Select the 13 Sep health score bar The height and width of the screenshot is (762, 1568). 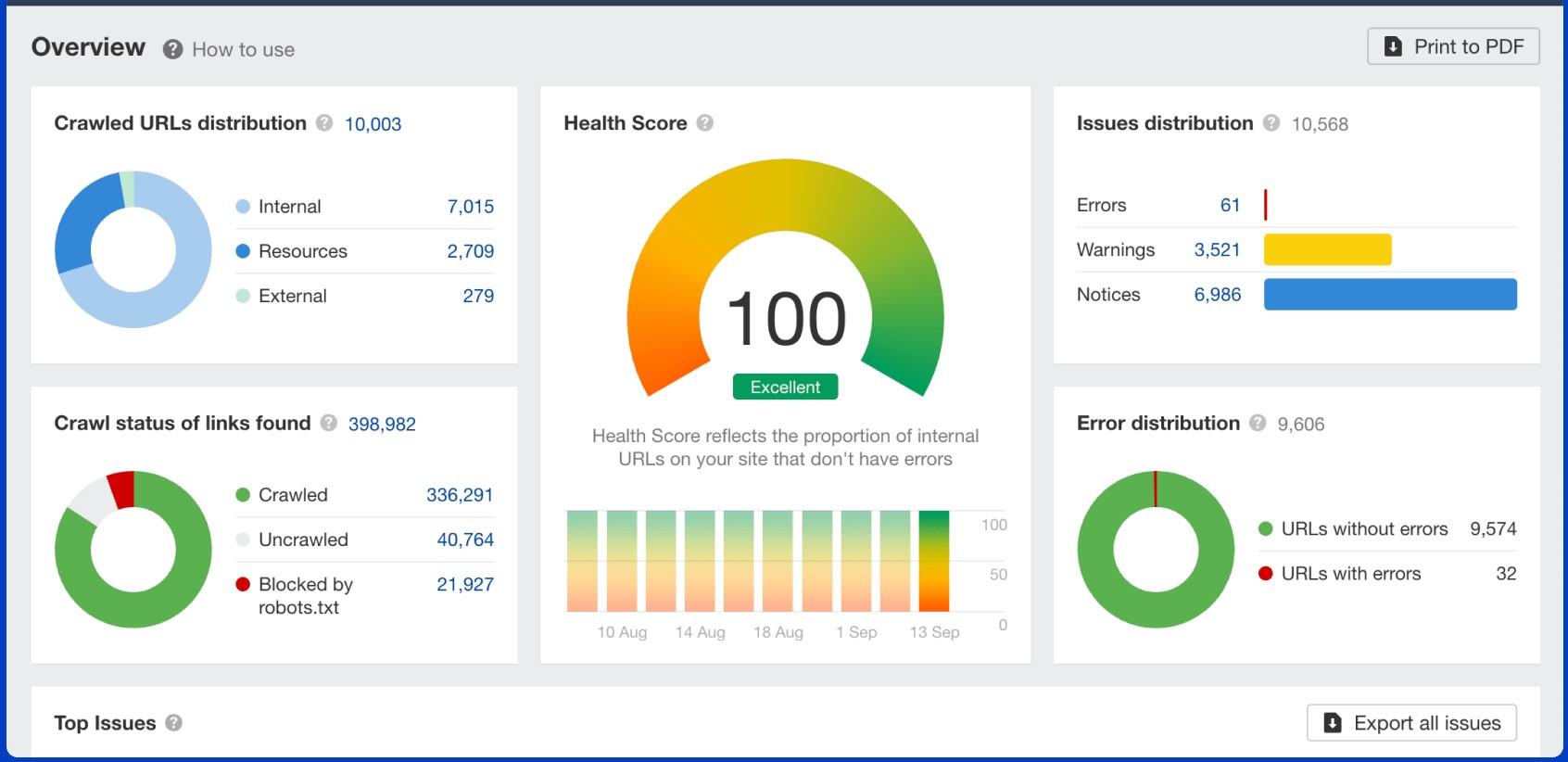click(x=934, y=561)
